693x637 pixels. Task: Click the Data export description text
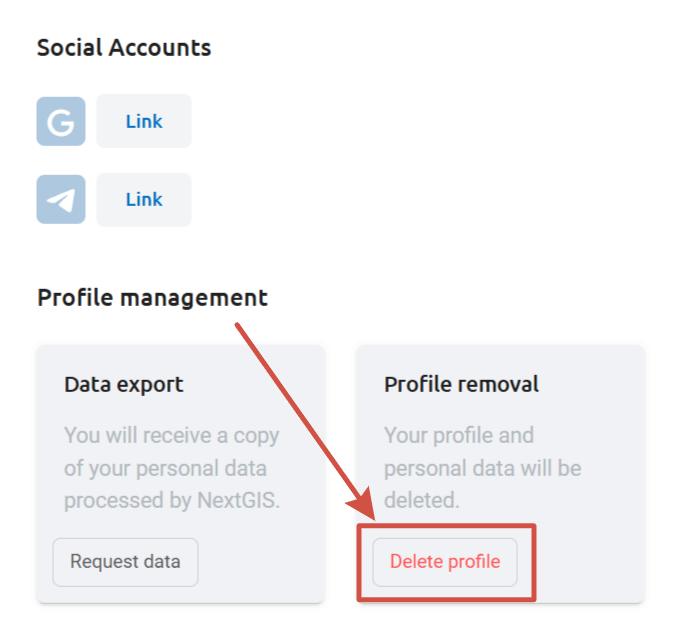pyautogui.click(x=172, y=468)
